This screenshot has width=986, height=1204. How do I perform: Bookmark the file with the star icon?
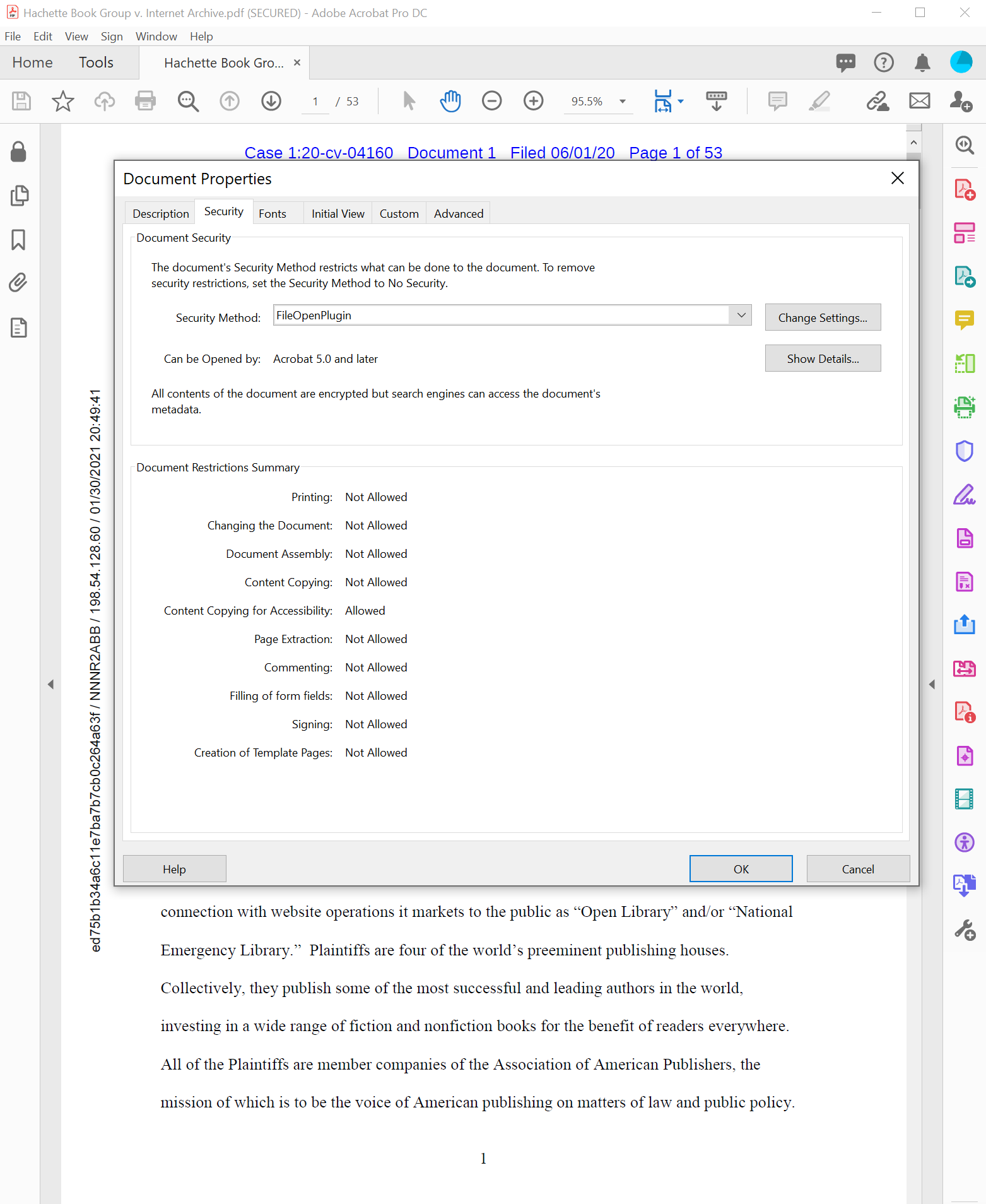pyautogui.click(x=62, y=101)
